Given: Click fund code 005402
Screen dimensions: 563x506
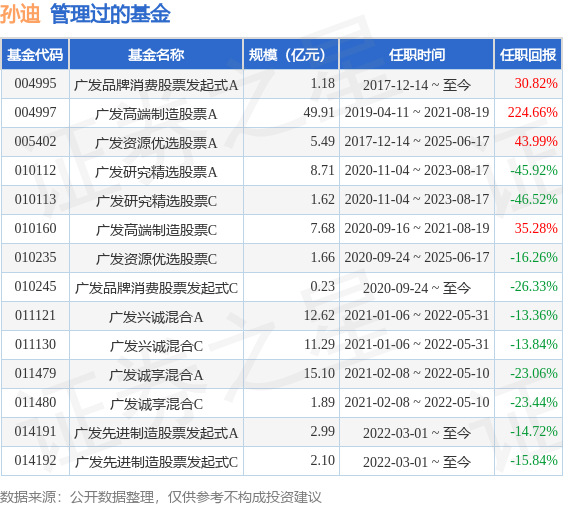Looking at the screenshot, I should 35,141.
